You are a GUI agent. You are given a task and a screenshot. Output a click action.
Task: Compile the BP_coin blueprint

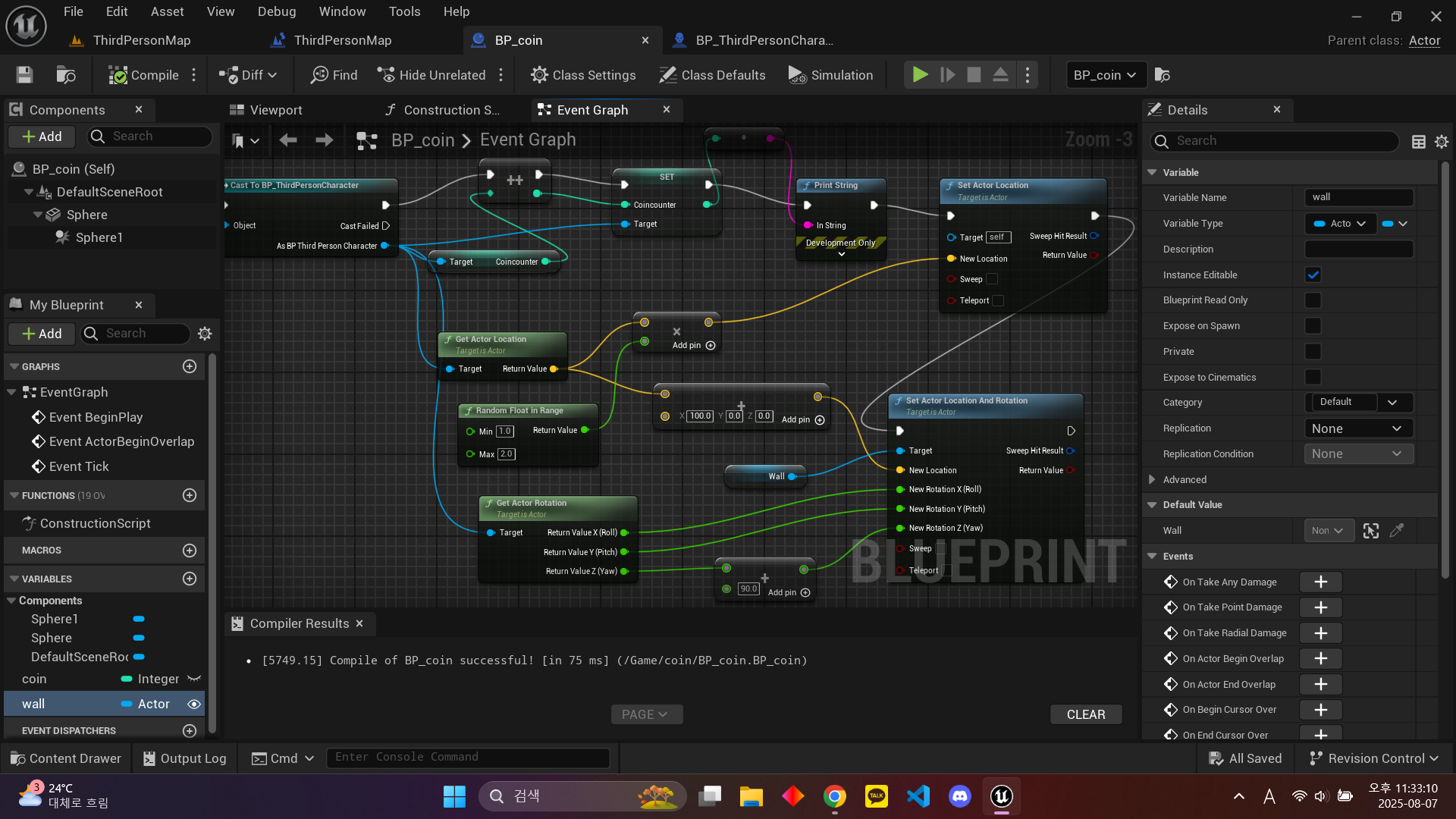tap(144, 75)
